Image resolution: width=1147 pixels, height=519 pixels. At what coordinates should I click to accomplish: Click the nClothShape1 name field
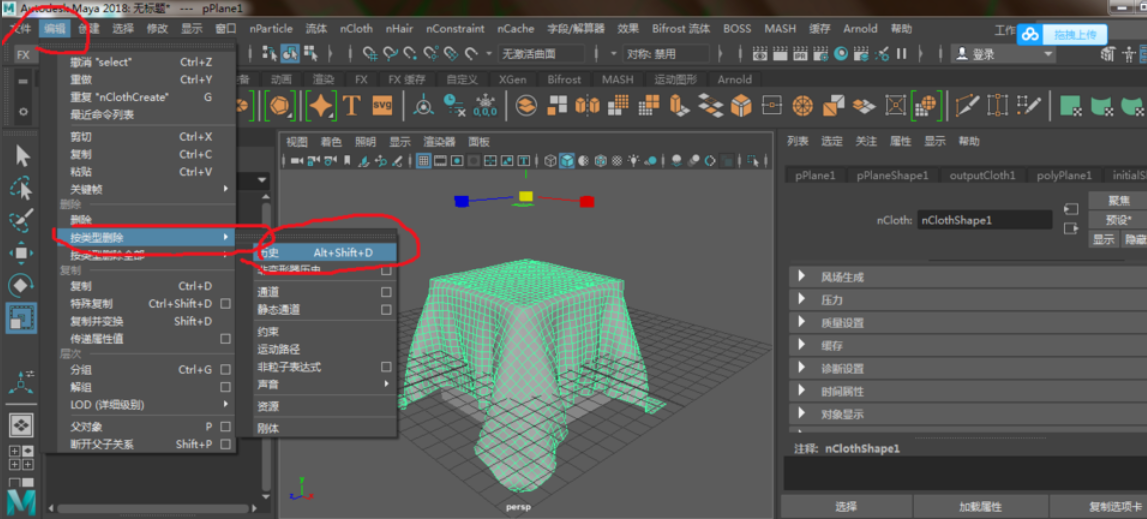[985, 220]
